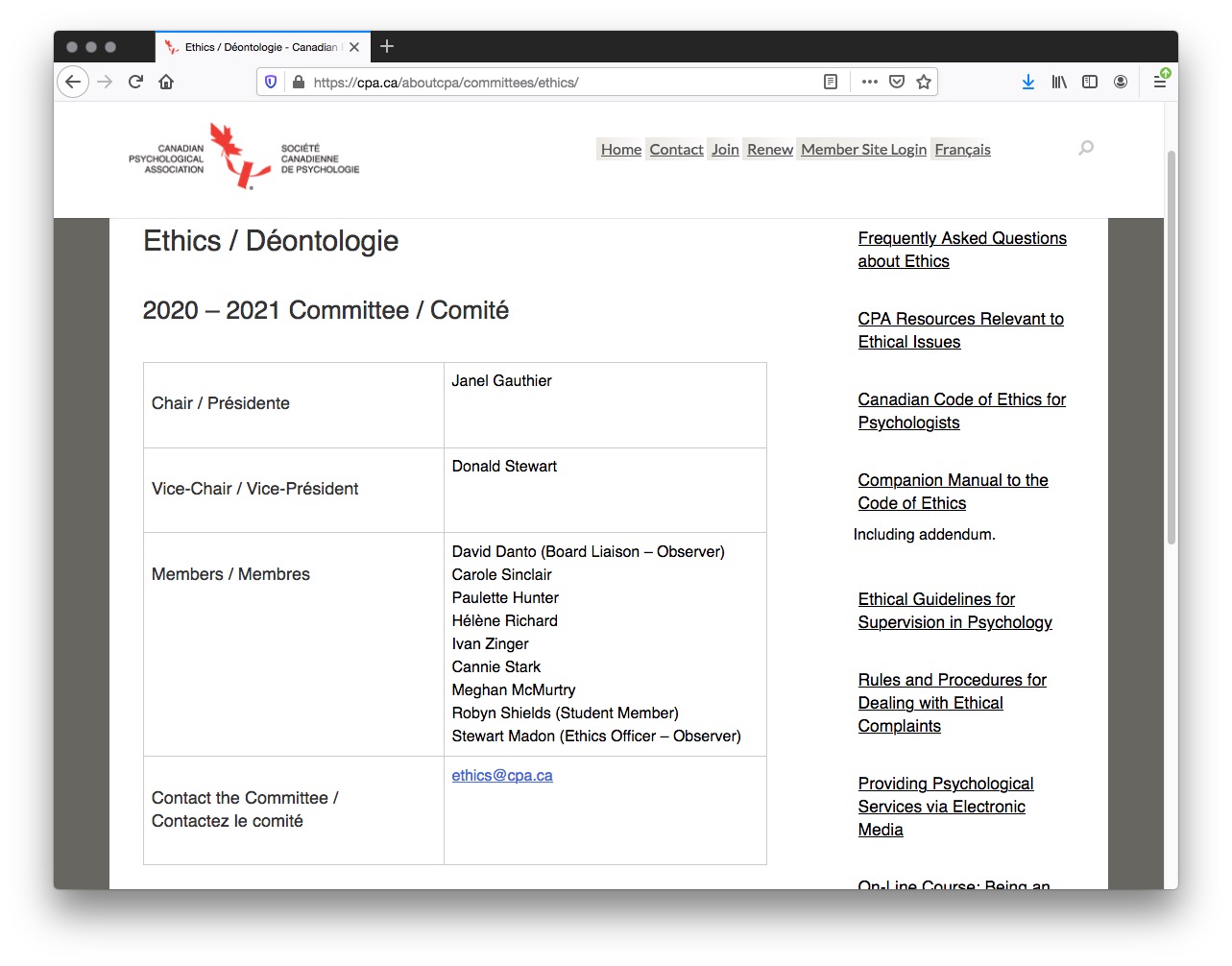Click the forward navigation arrow

click(x=105, y=82)
